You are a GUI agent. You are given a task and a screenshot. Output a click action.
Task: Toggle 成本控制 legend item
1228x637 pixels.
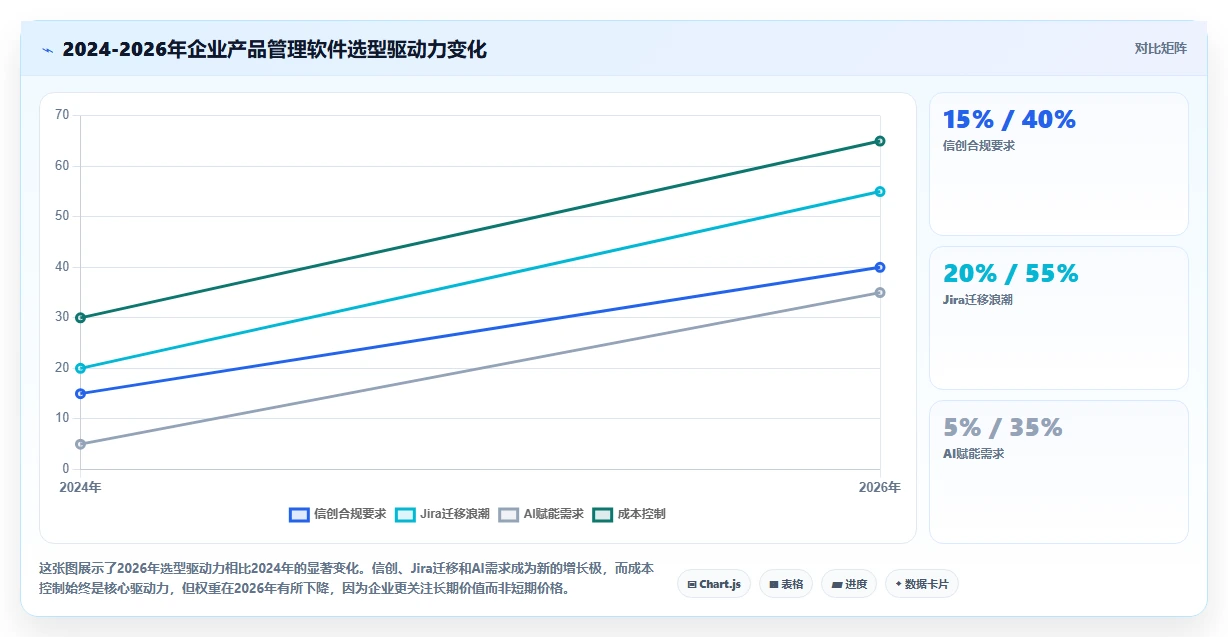pos(629,514)
